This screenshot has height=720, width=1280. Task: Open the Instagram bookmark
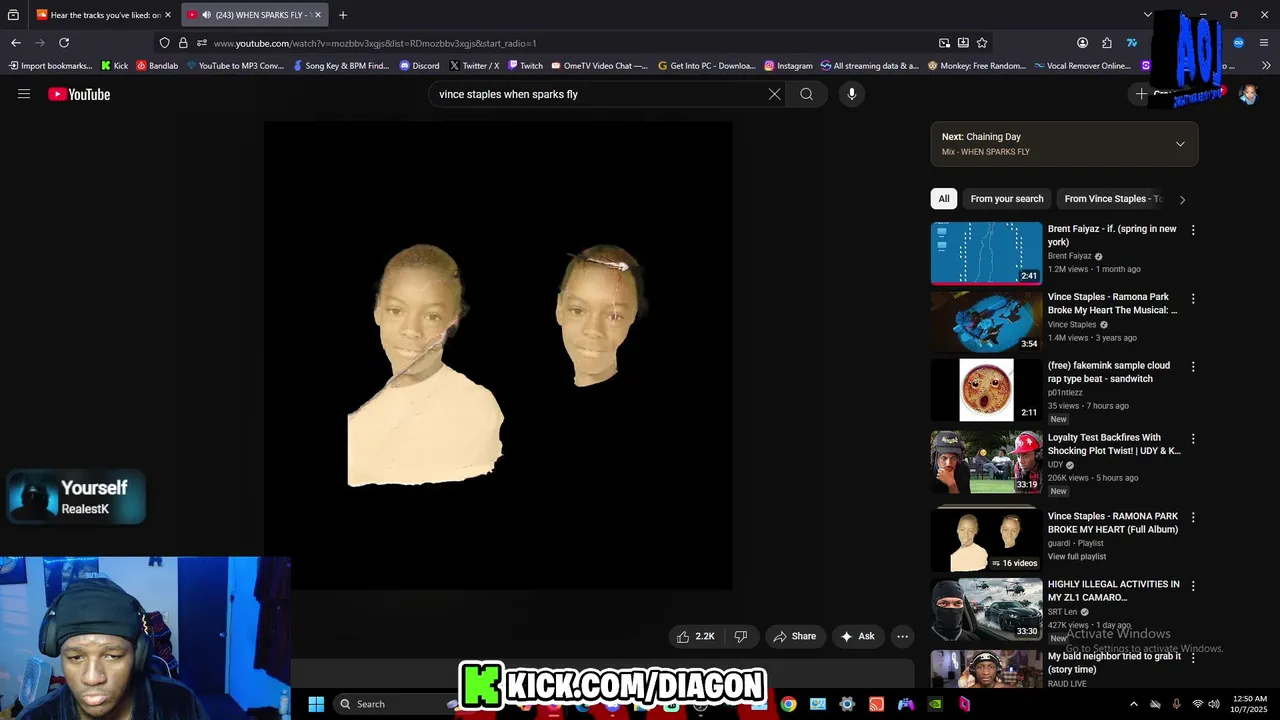coord(788,66)
